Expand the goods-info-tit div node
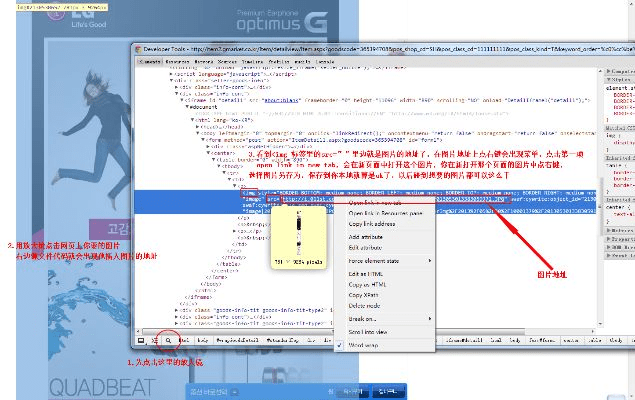635x400 pixels. tap(178, 309)
